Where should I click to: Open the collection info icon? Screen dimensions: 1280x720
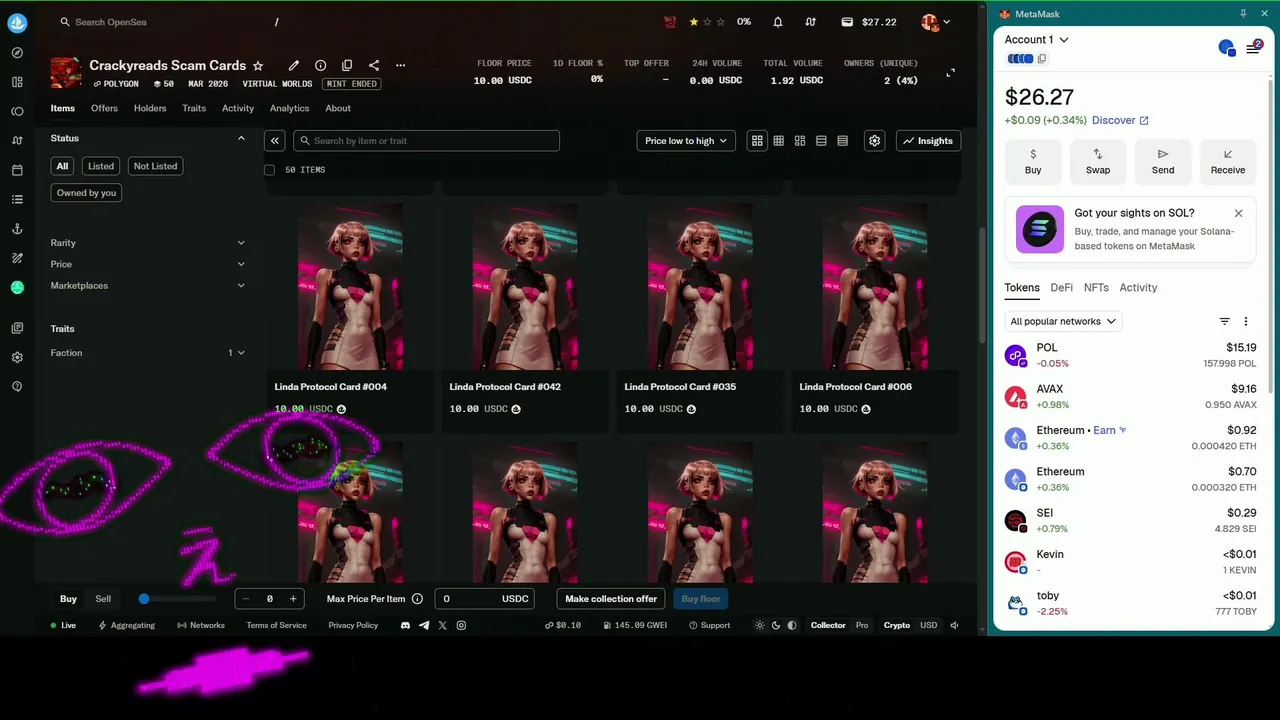tap(320, 65)
